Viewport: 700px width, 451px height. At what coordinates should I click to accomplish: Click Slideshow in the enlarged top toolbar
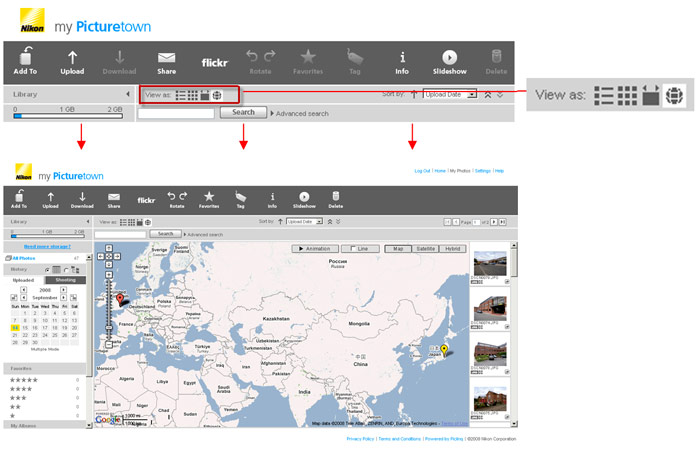[x=450, y=63]
